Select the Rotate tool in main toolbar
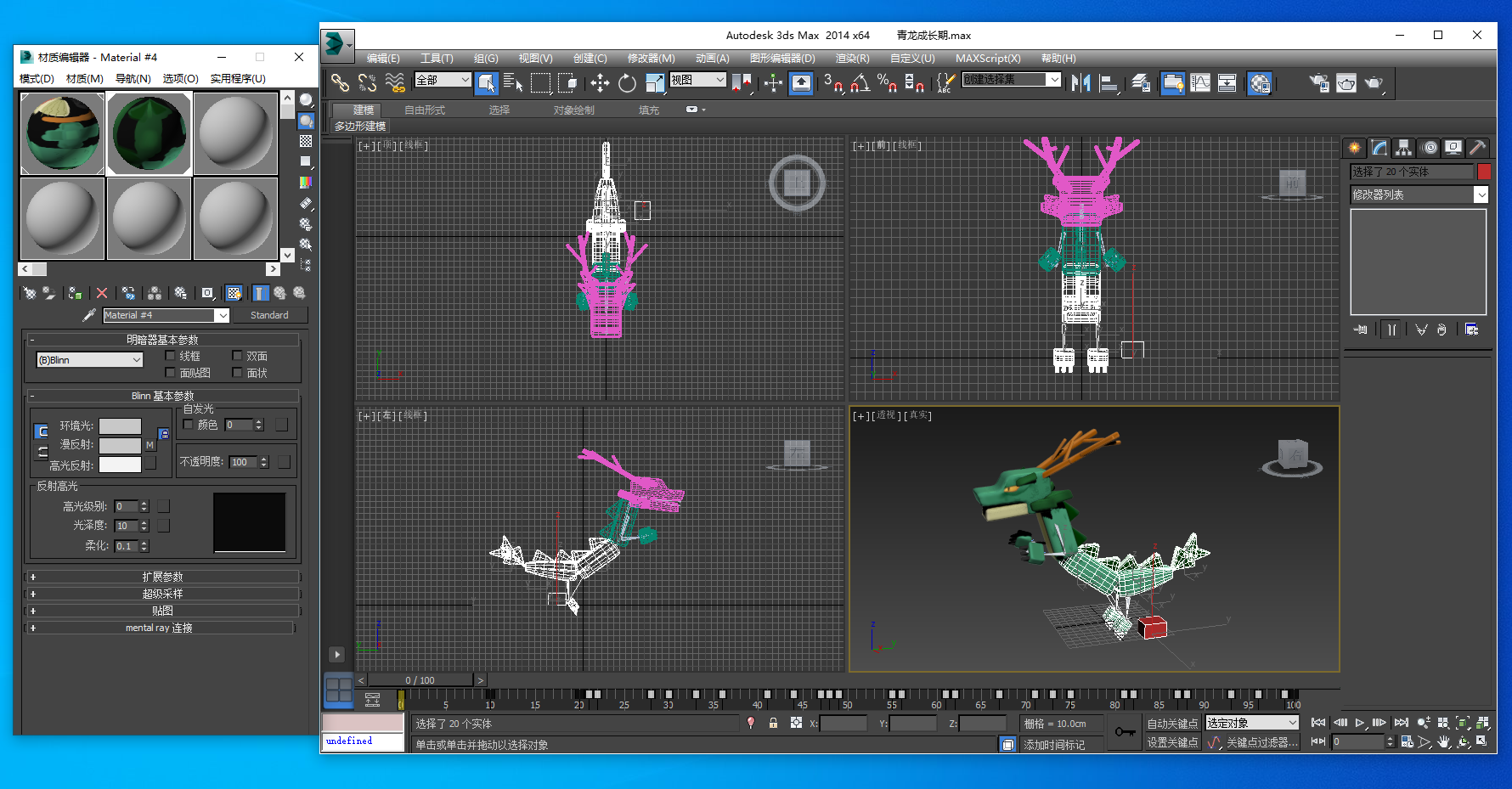1512x789 pixels. pos(627,82)
